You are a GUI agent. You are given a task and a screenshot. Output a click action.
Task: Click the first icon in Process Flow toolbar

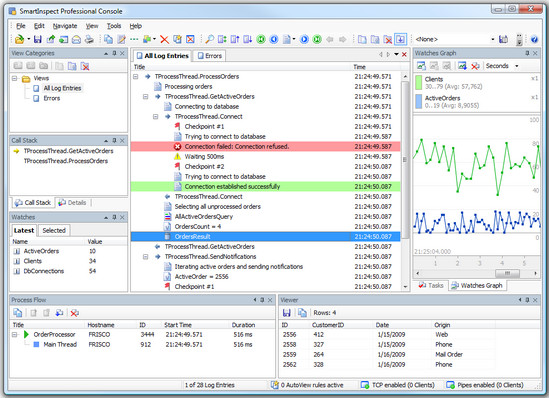click(x=18, y=313)
